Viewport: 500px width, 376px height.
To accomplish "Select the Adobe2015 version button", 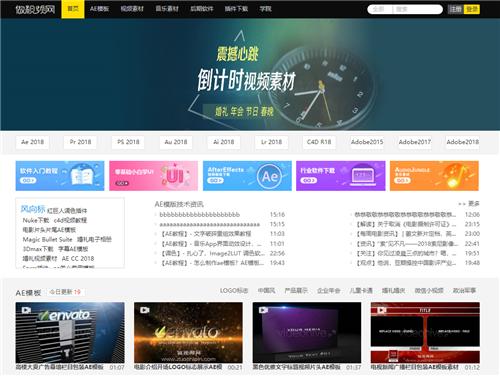I will (x=367, y=142).
